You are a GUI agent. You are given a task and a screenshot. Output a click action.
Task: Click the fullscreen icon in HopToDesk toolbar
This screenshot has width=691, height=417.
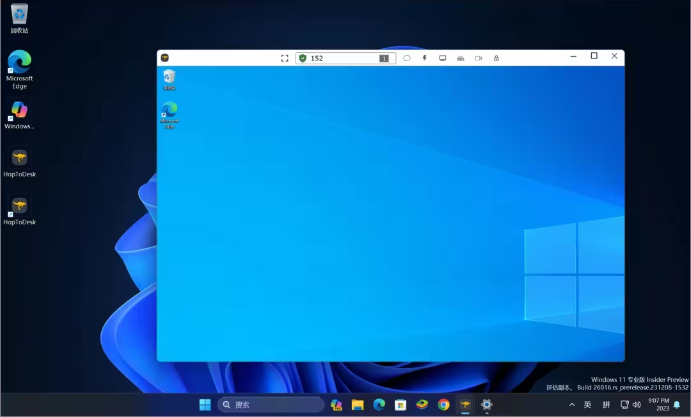[285, 58]
